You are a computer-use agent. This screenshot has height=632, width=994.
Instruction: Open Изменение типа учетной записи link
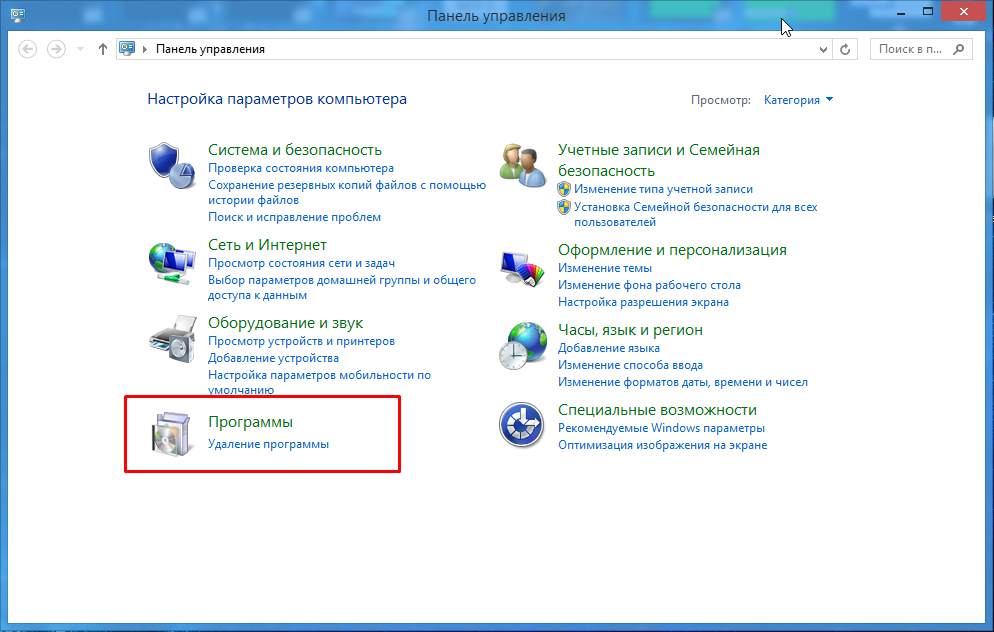coord(664,188)
